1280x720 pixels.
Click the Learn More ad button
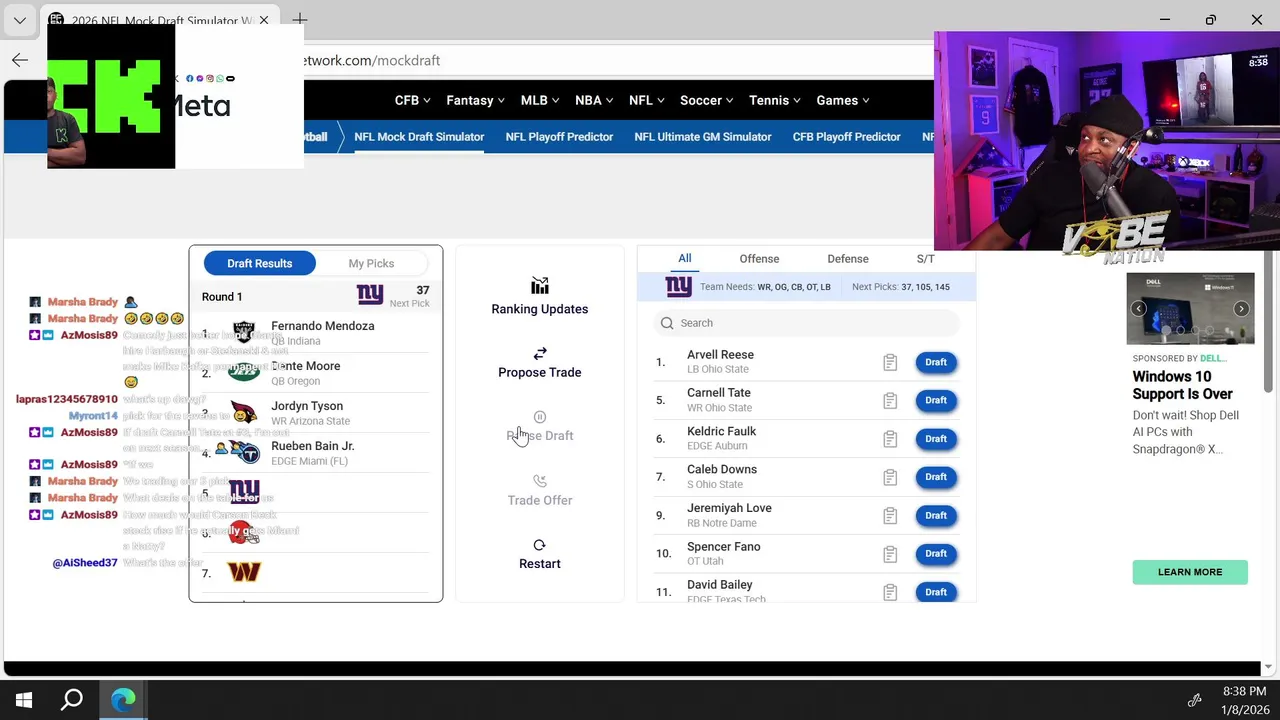(x=1190, y=572)
